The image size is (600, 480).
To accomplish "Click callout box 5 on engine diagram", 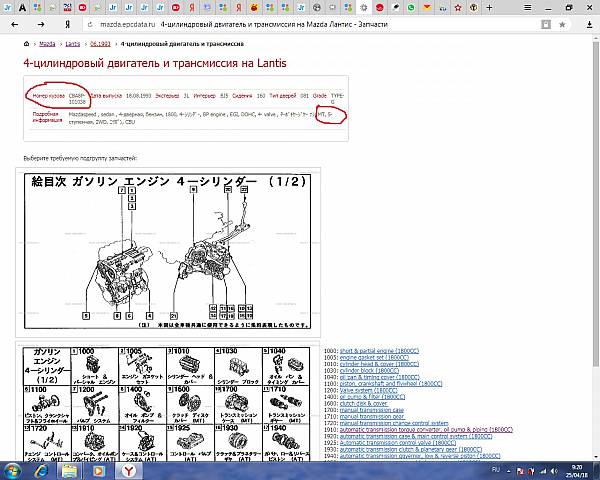I will click(86, 316).
